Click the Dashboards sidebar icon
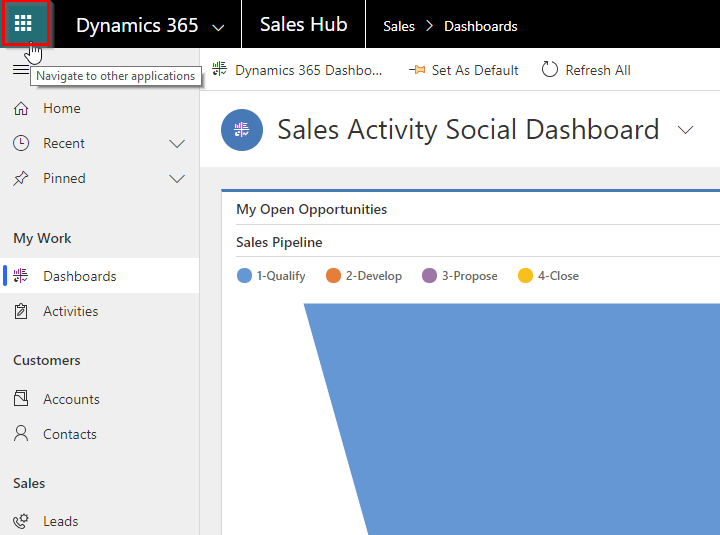 21,276
